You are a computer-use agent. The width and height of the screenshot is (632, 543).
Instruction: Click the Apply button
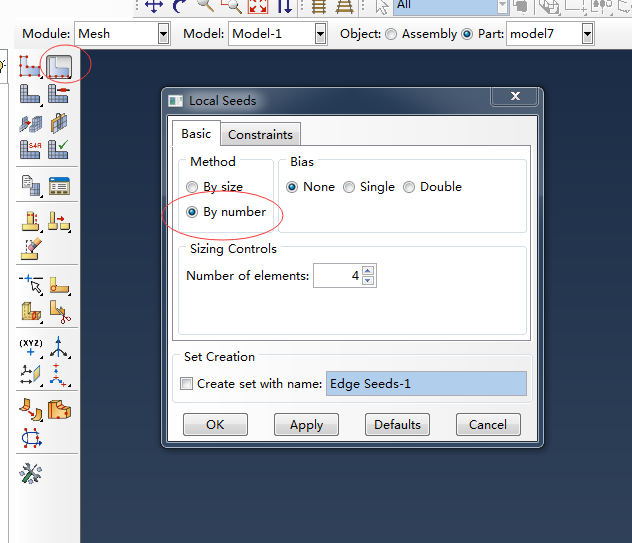(306, 424)
